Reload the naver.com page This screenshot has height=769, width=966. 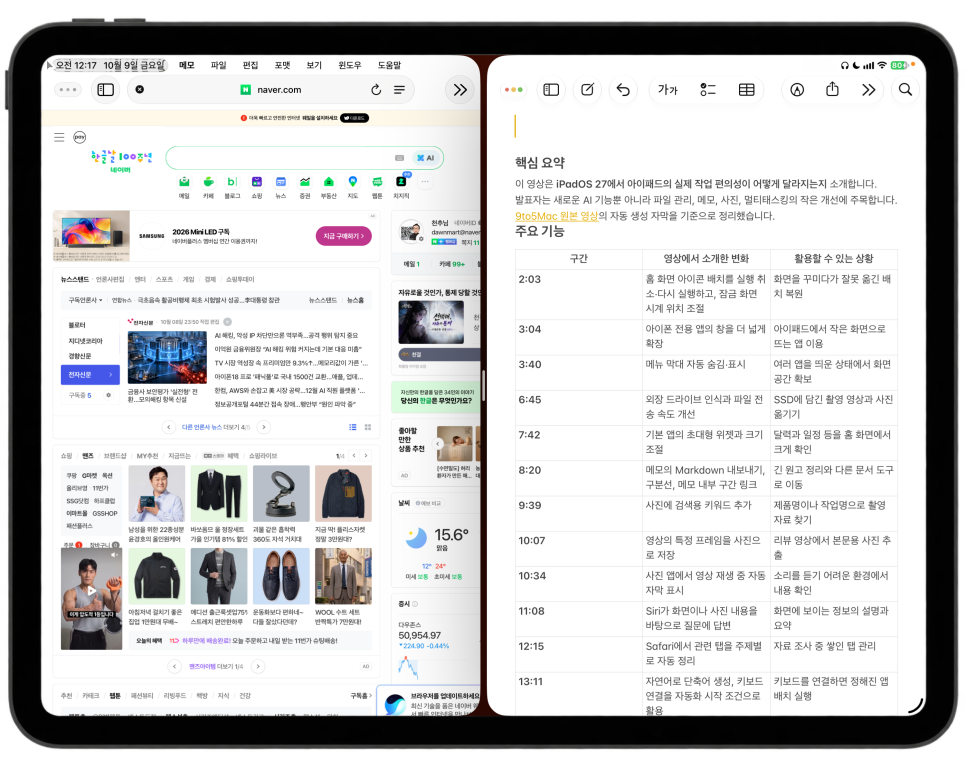point(376,90)
